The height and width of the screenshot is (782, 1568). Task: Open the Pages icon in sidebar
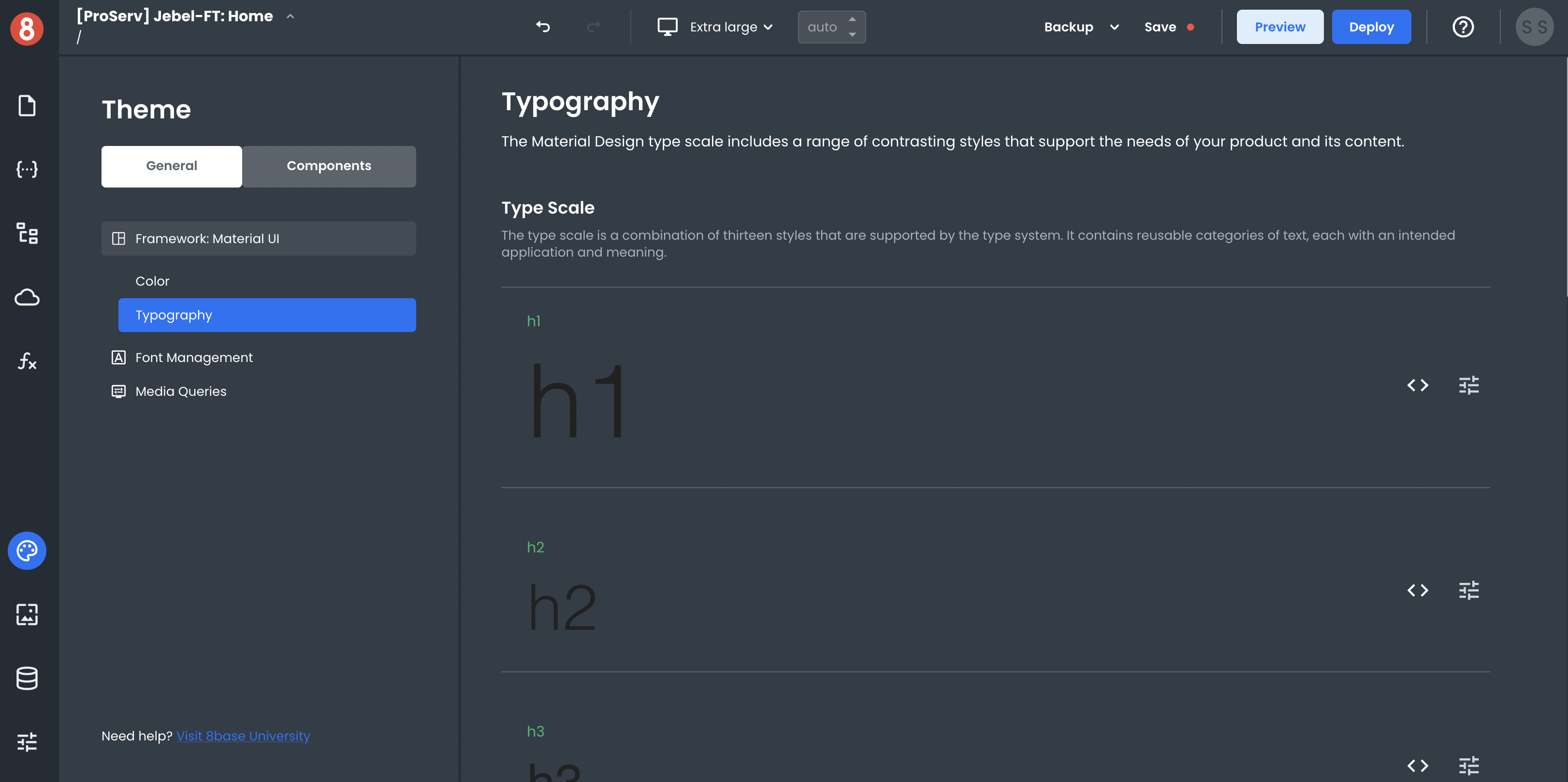[27, 106]
